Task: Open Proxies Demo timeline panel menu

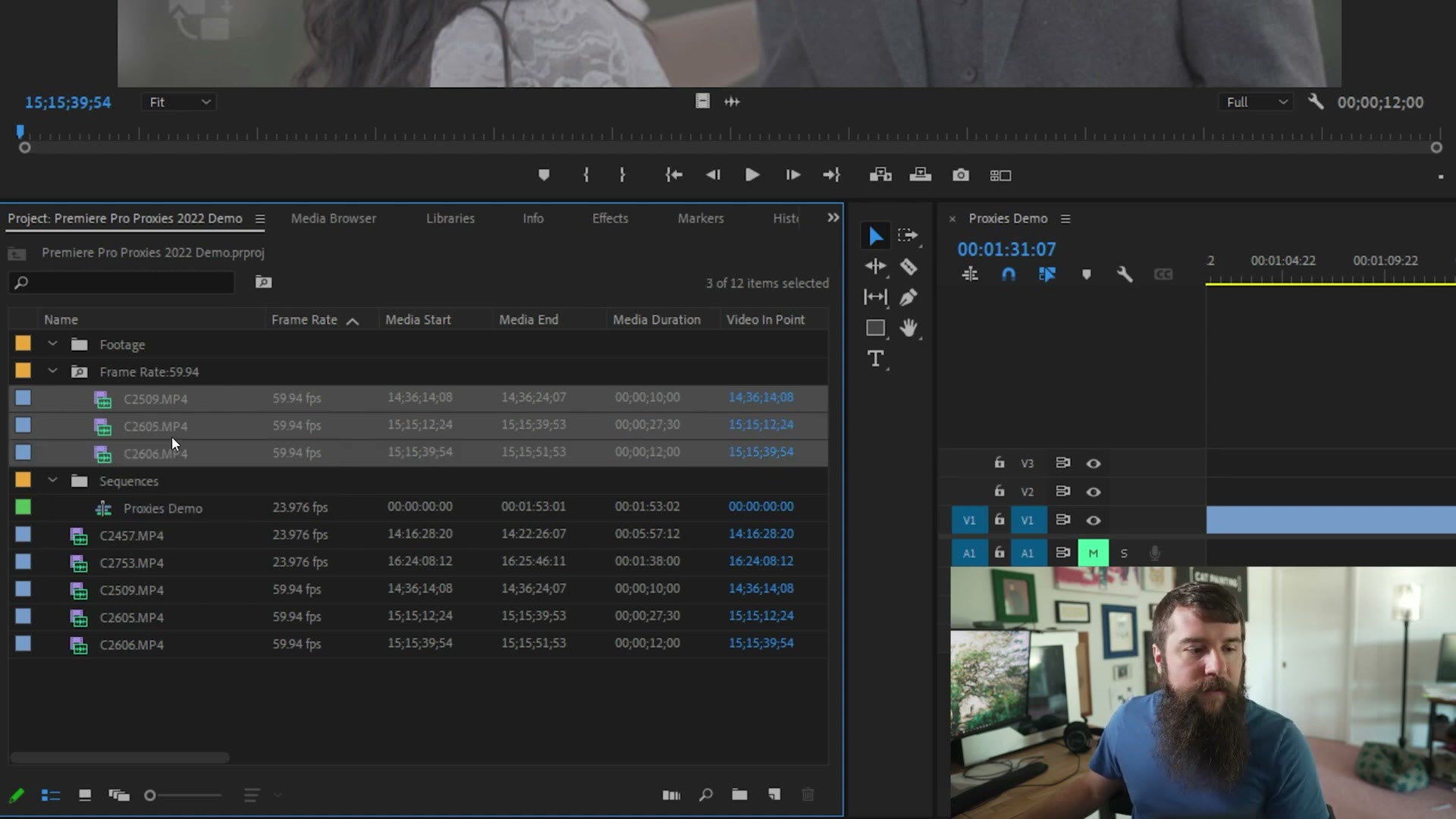Action: pyautogui.click(x=1065, y=219)
